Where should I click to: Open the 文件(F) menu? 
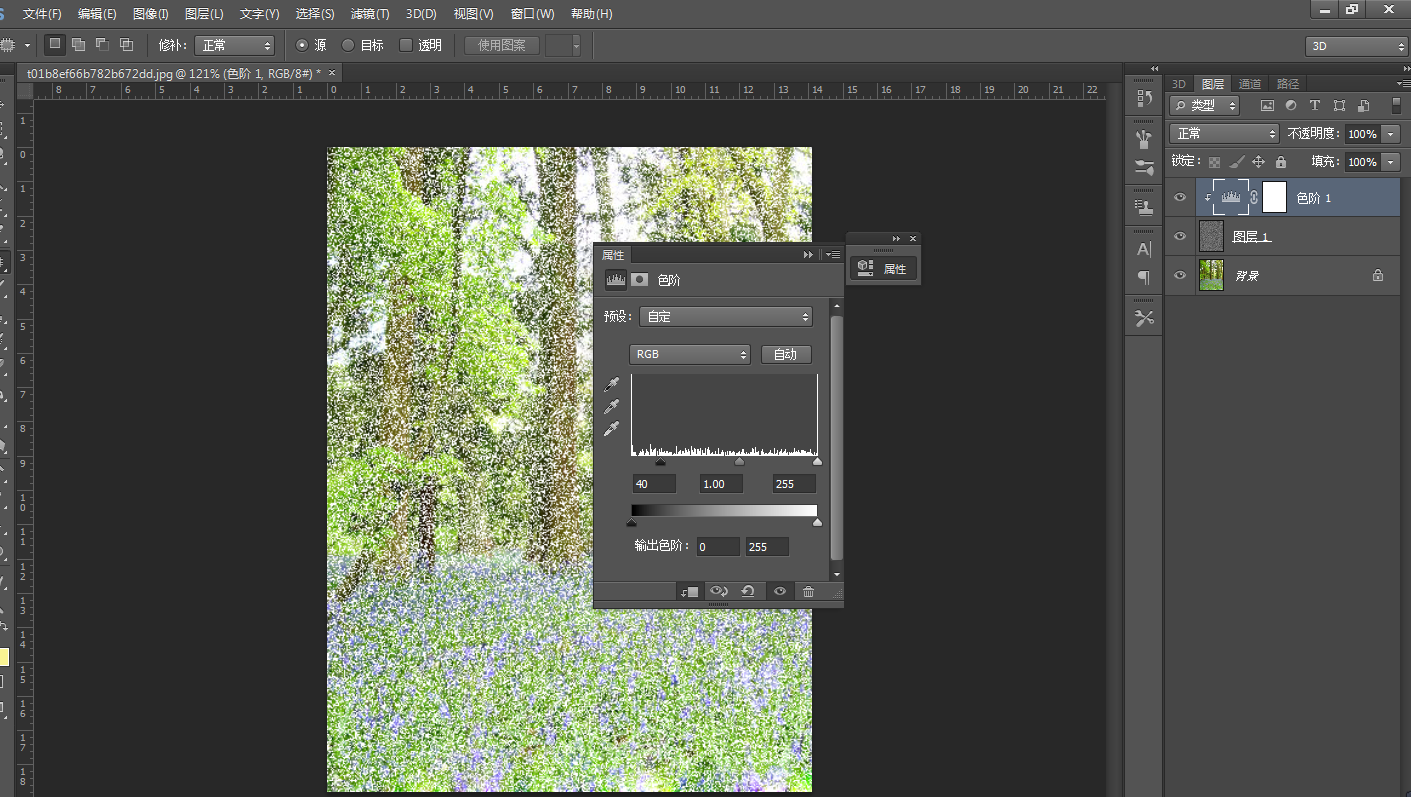(x=42, y=14)
